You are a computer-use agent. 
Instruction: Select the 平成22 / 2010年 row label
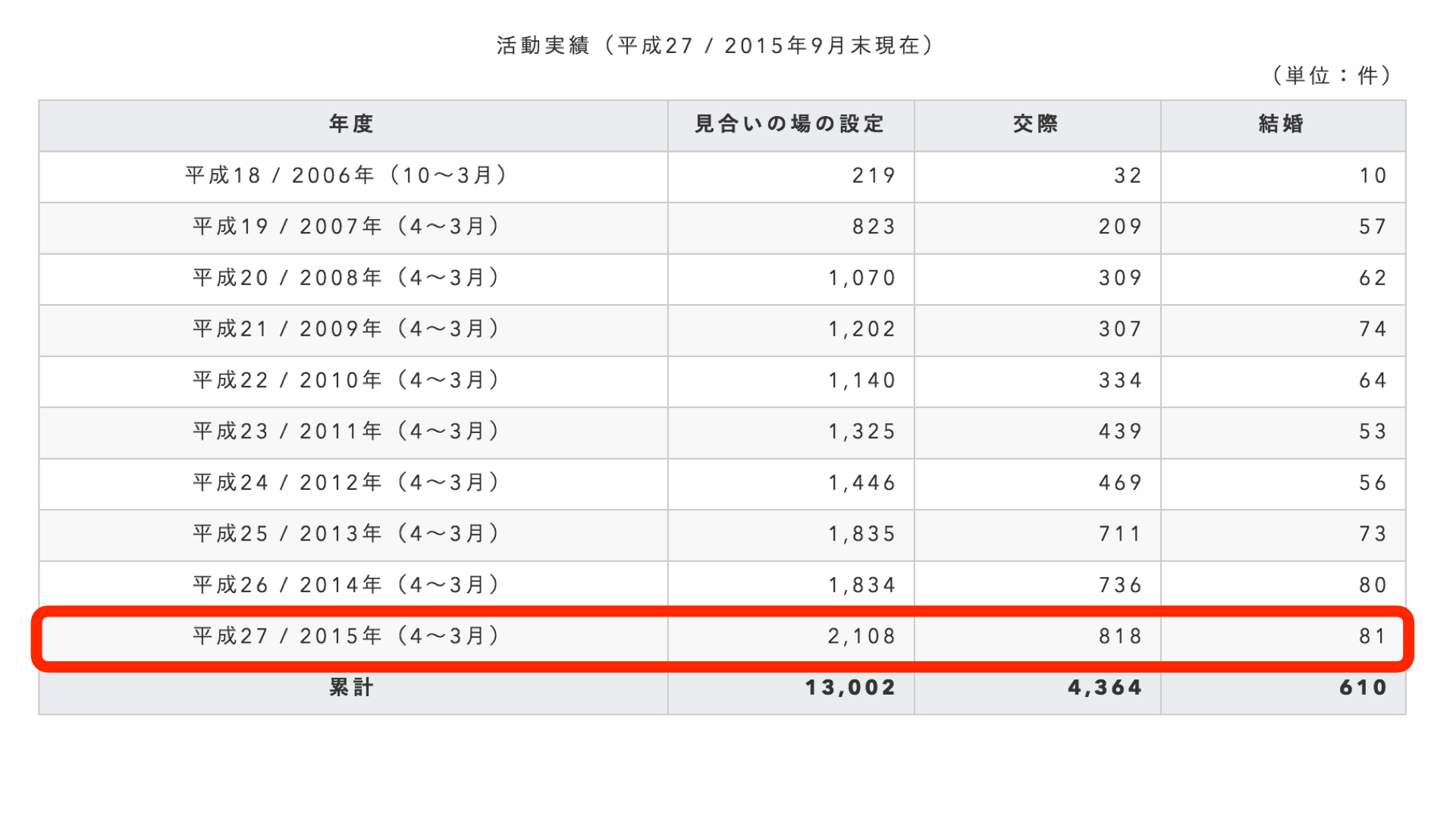(x=347, y=380)
